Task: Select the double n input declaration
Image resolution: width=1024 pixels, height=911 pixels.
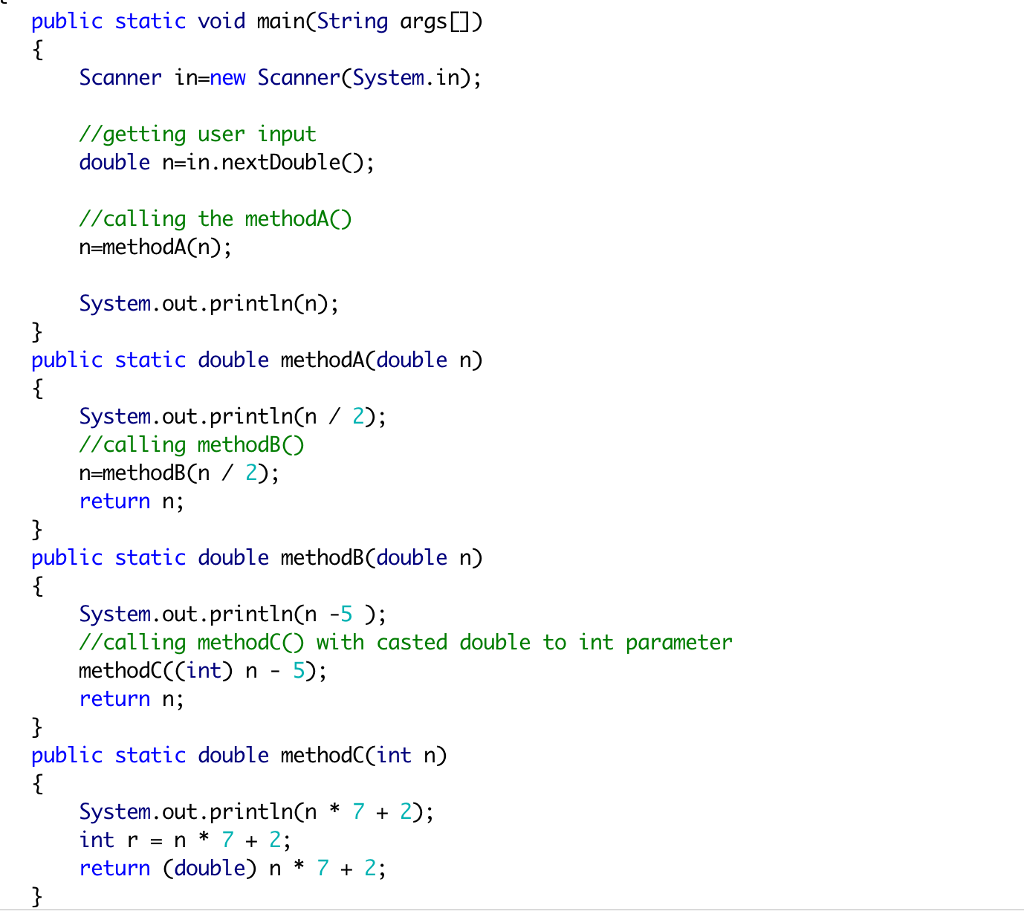Action: (x=225, y=162)
